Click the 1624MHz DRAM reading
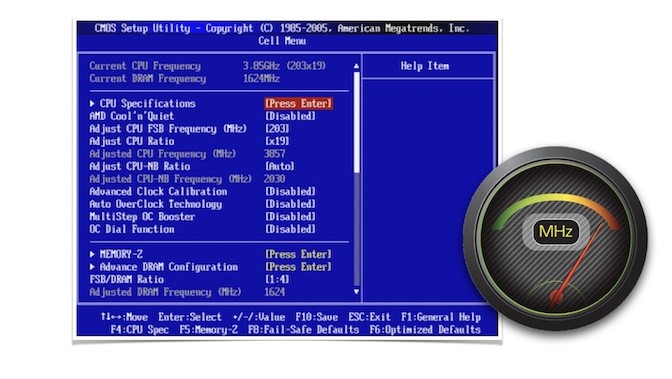The width and height of the screenshot is (672, 379). (x=261, y=79)
